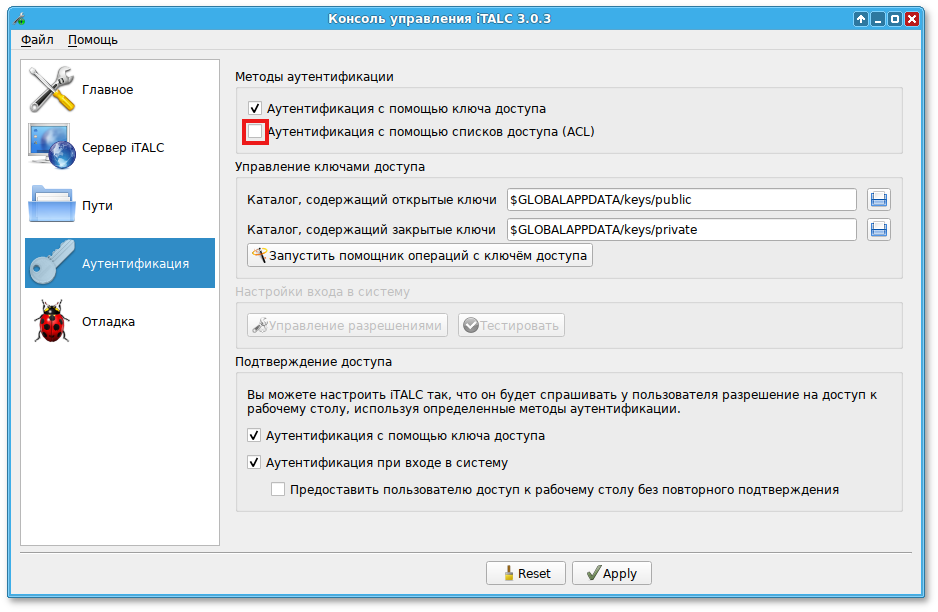
Task: Select the Аутентификация key icon
Action: point(52,263)
